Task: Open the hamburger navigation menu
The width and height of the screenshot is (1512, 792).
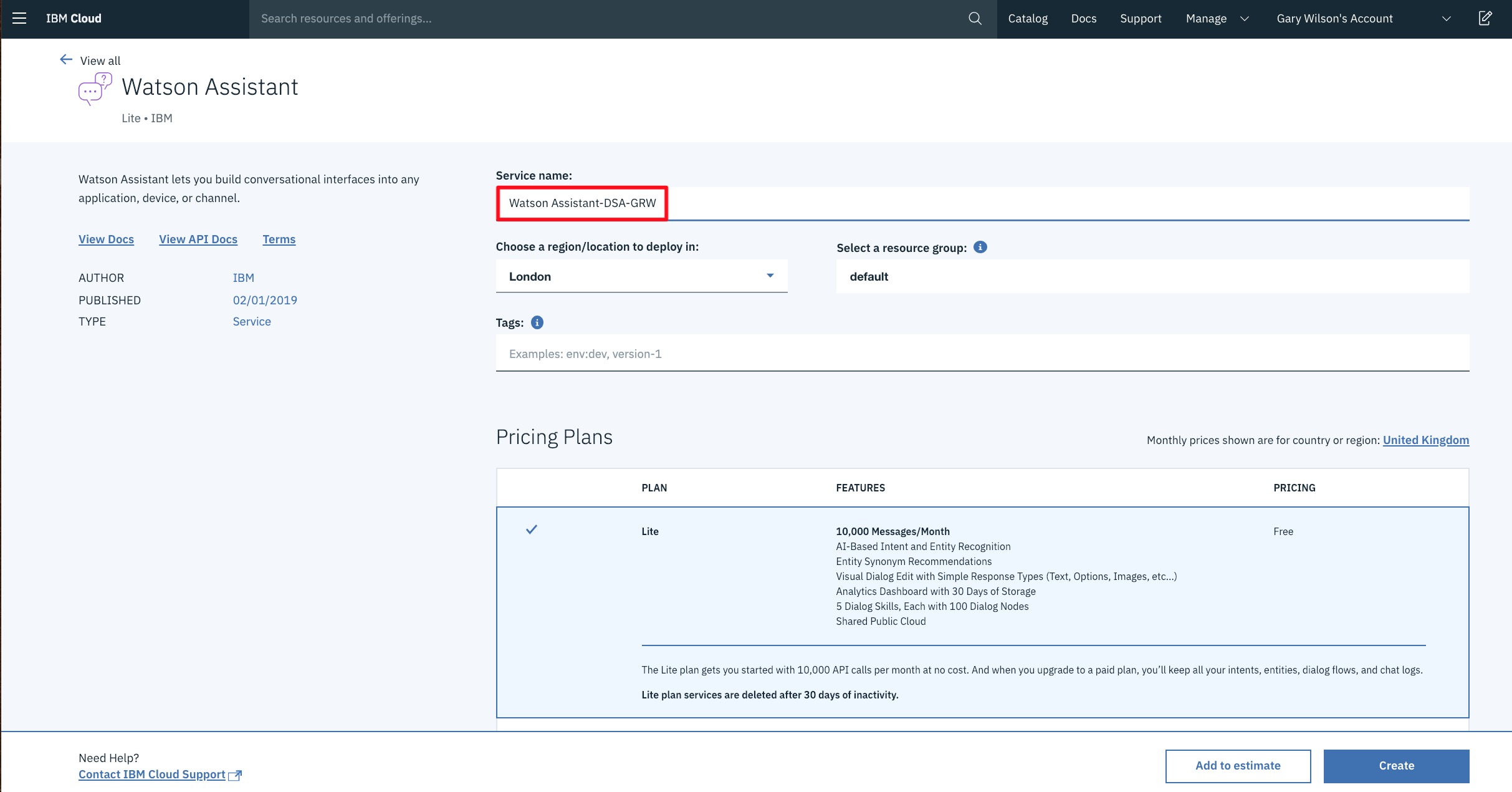Action: tap(19, 18)
